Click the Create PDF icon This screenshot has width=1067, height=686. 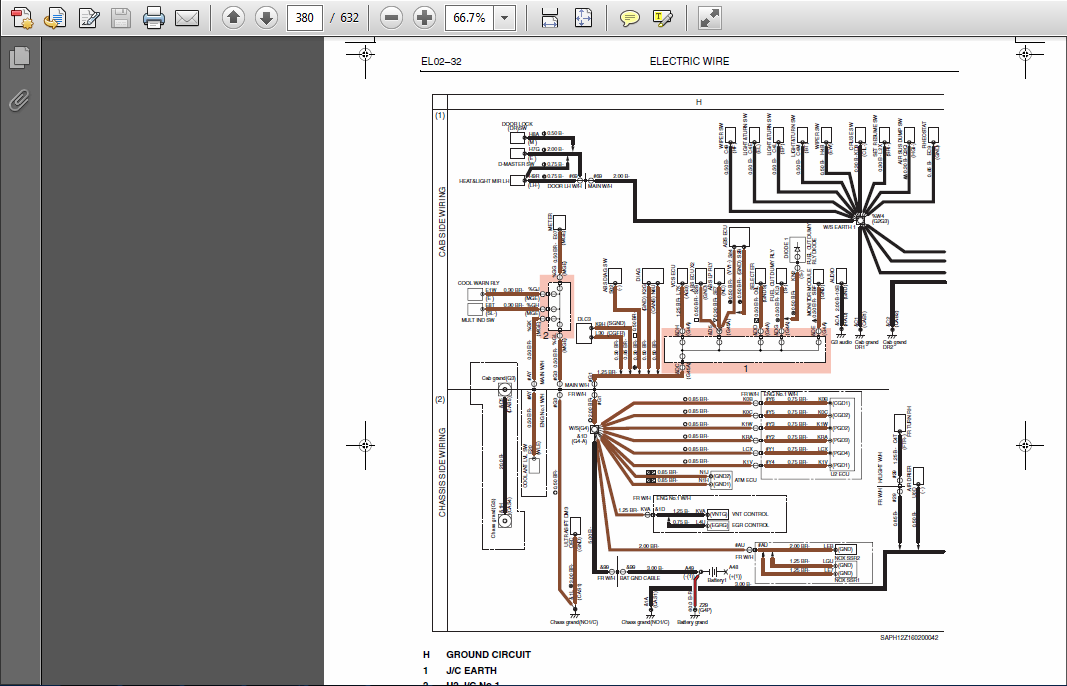pyautogui.click(x=21, y=18)
